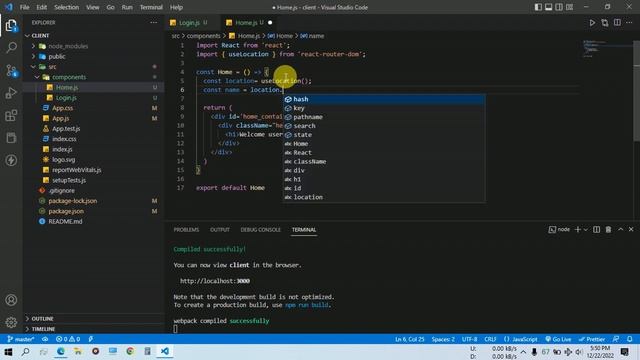
Task: Switch to the PROBLEMS panel tab
Action: (x=186, y=230)
